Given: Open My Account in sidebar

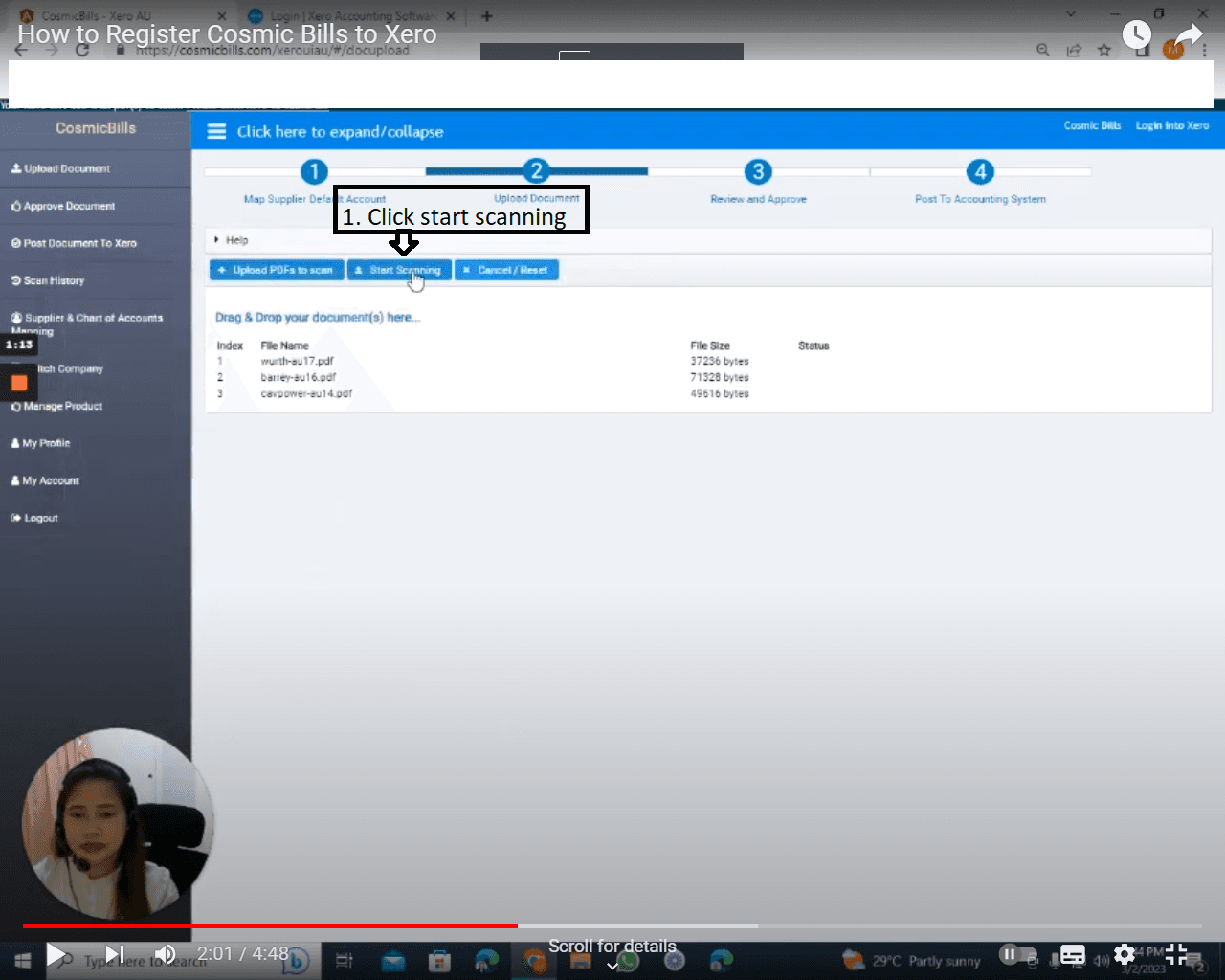Looking at the screenshot, I should coord(45,480).
